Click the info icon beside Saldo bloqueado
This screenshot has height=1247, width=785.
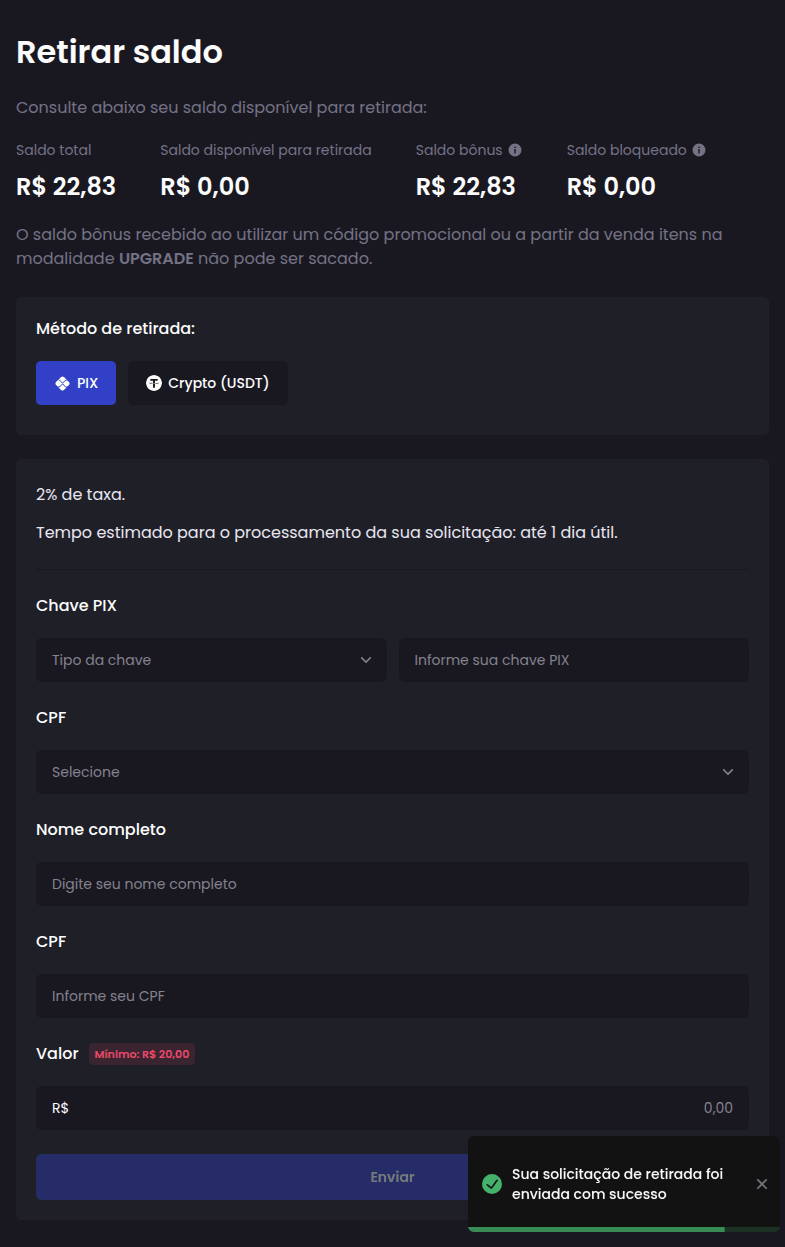coord(699,150)
